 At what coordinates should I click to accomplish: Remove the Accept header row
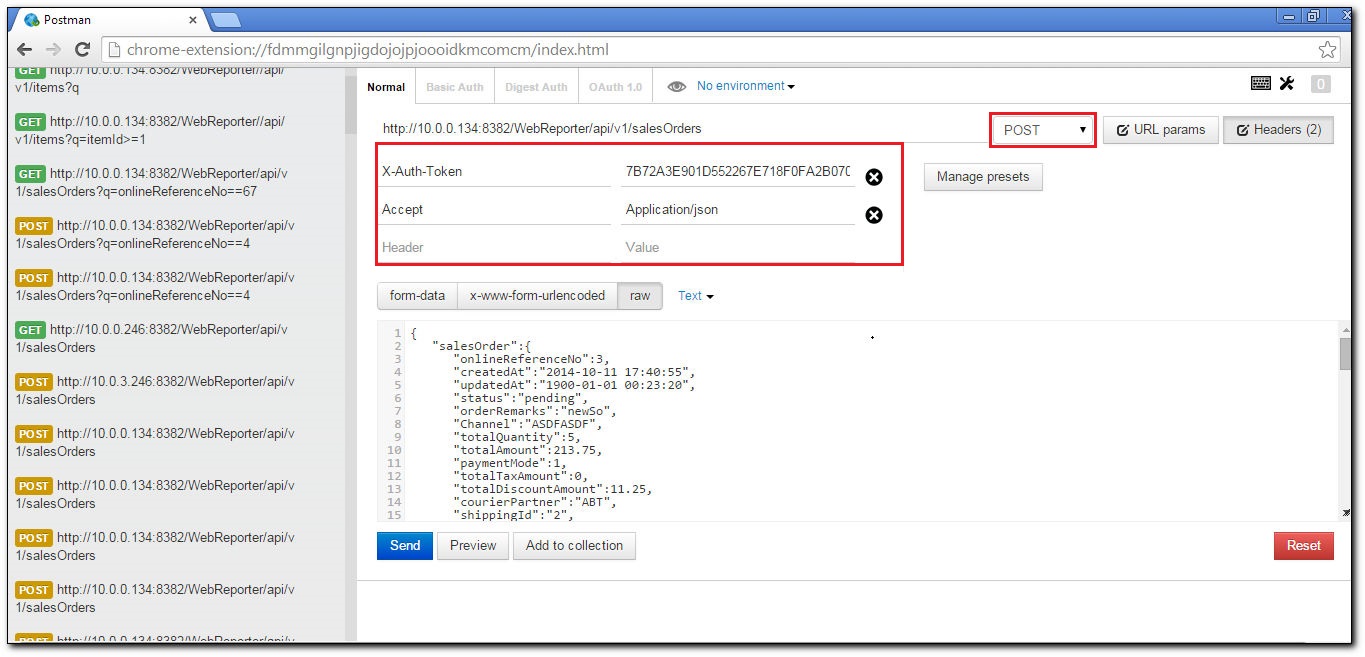tap(874, 215)
